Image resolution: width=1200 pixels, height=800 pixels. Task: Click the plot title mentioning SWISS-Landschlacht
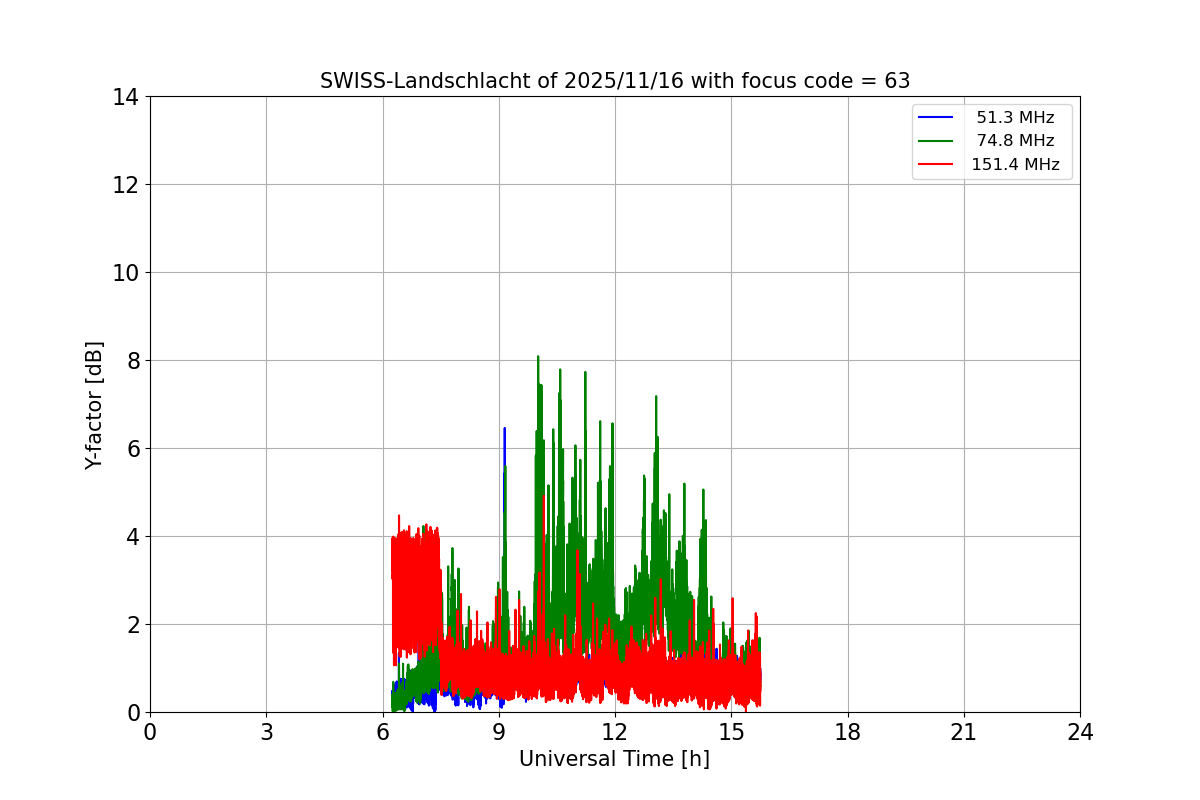615,81
